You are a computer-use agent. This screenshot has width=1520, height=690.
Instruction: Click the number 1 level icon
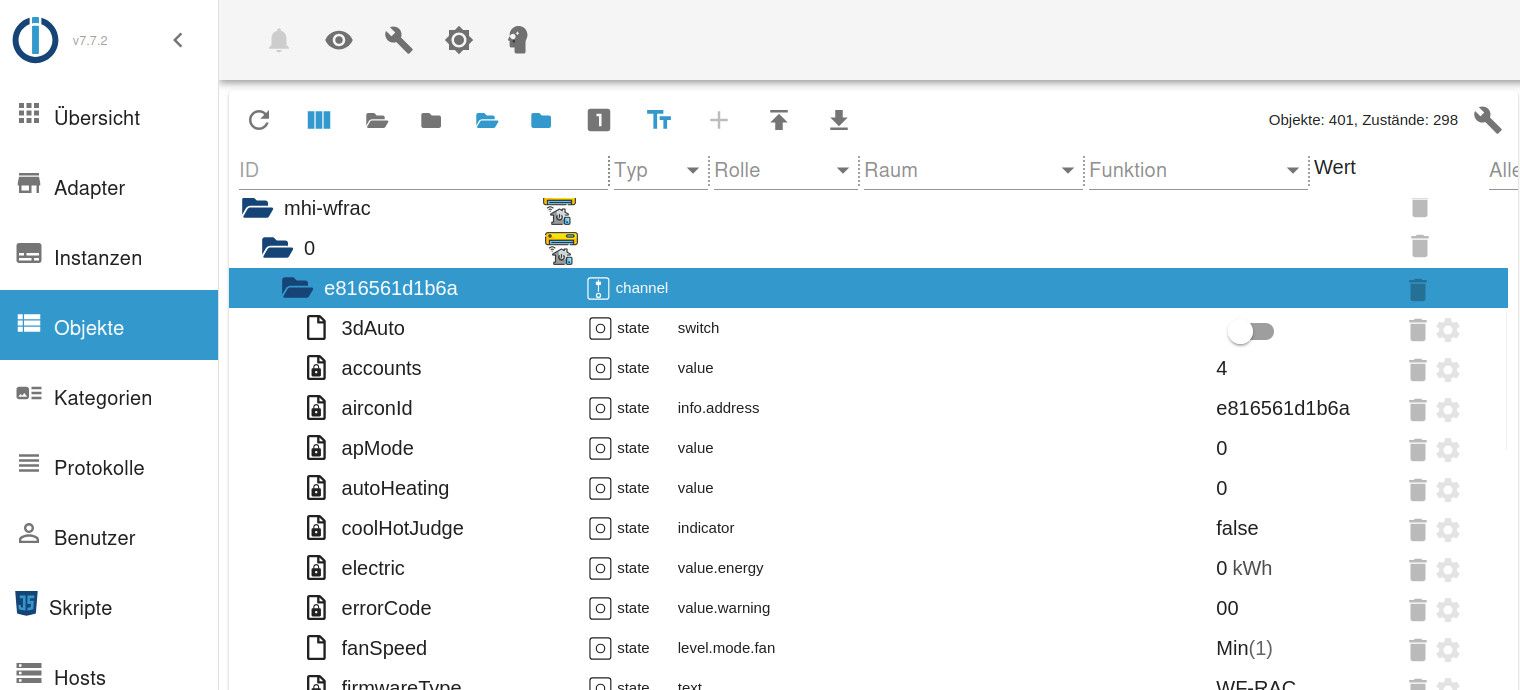(x=598, y=120)
